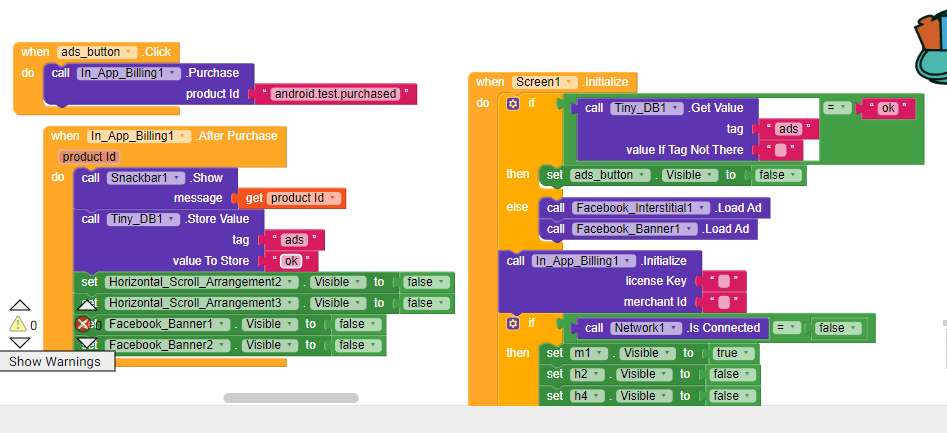Click the warning triangle icon

point(18,324)
